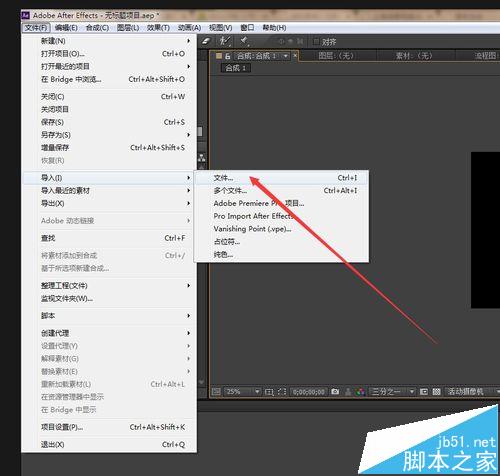This screenshot has width=500, height=476.
Task: Open show channel color management icon
Action: 360,392
